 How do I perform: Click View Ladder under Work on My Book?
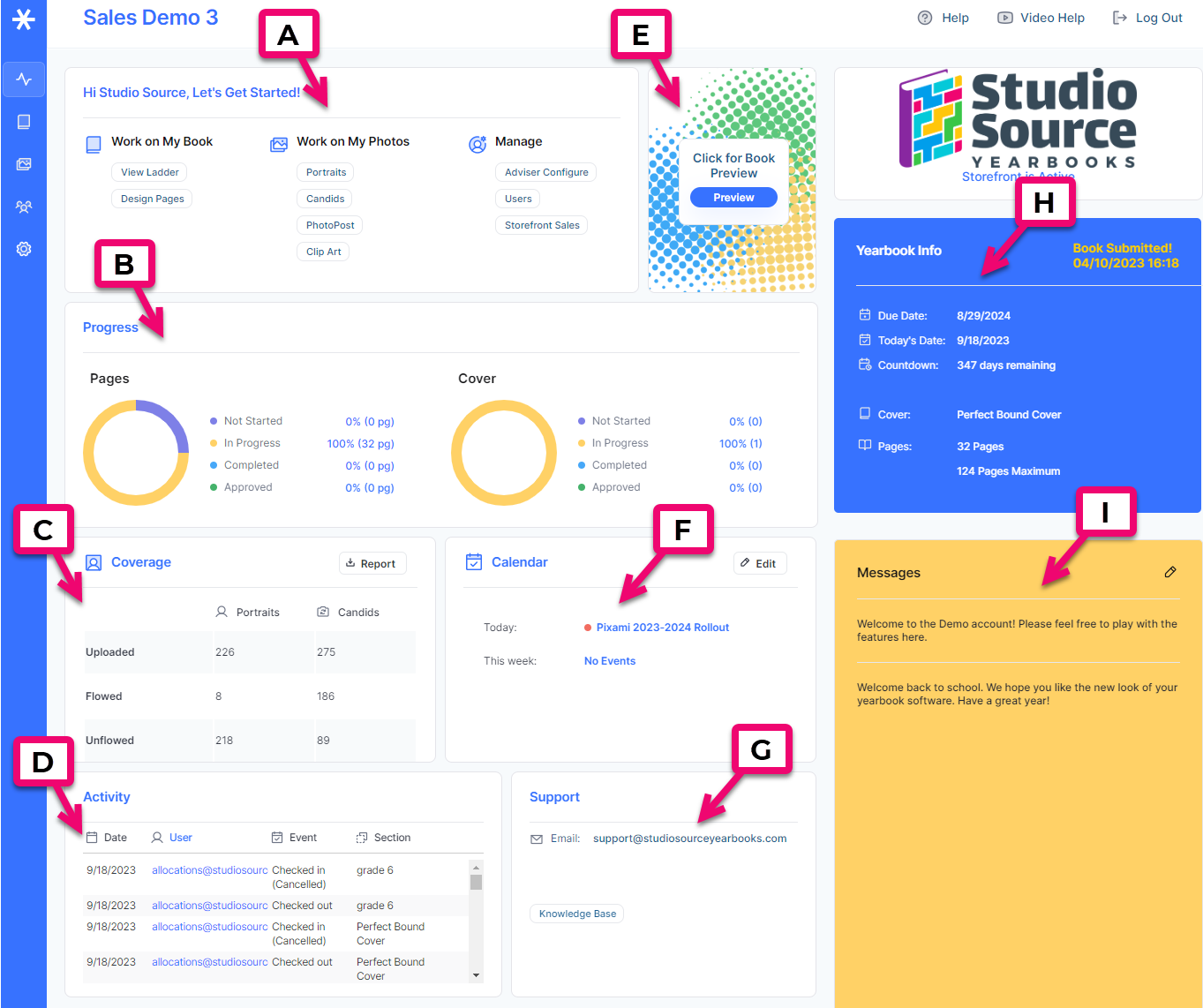click(x=148, y=172)
